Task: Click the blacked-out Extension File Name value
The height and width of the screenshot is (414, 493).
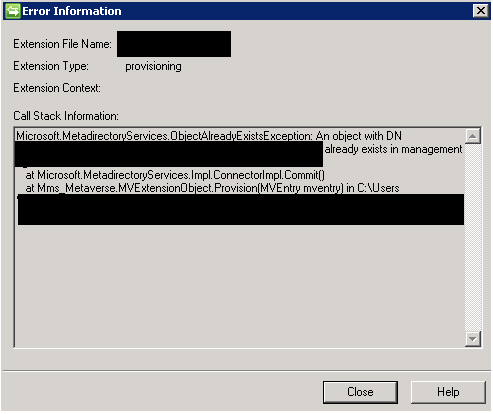Action: click(174, 44)
